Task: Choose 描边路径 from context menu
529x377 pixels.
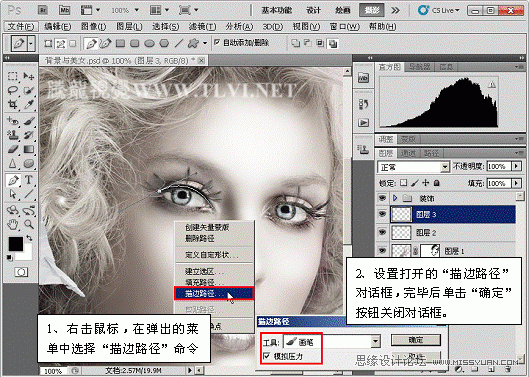Action: [214, 293]
